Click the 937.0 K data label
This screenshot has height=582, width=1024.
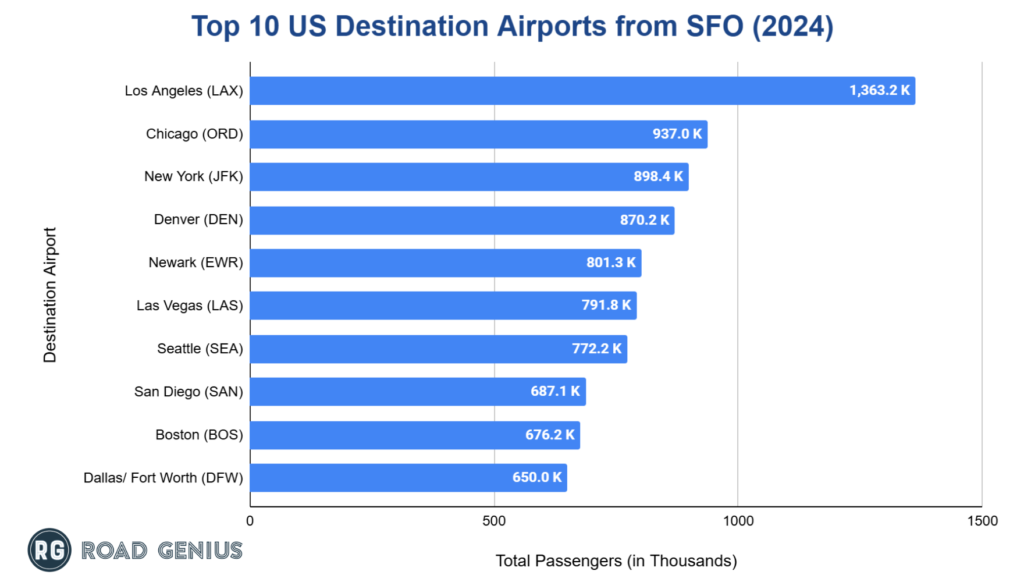[676, 134]
